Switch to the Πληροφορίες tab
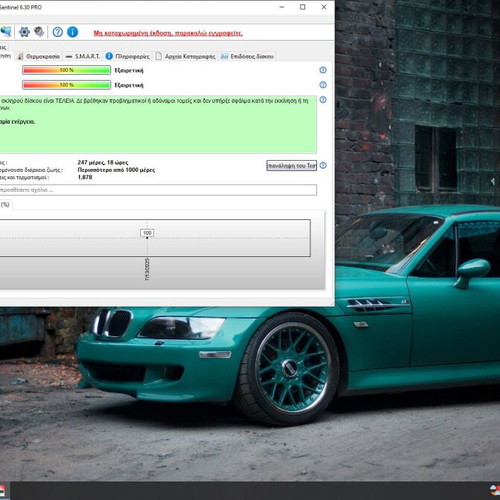500x500 pixels. (128, 57)
